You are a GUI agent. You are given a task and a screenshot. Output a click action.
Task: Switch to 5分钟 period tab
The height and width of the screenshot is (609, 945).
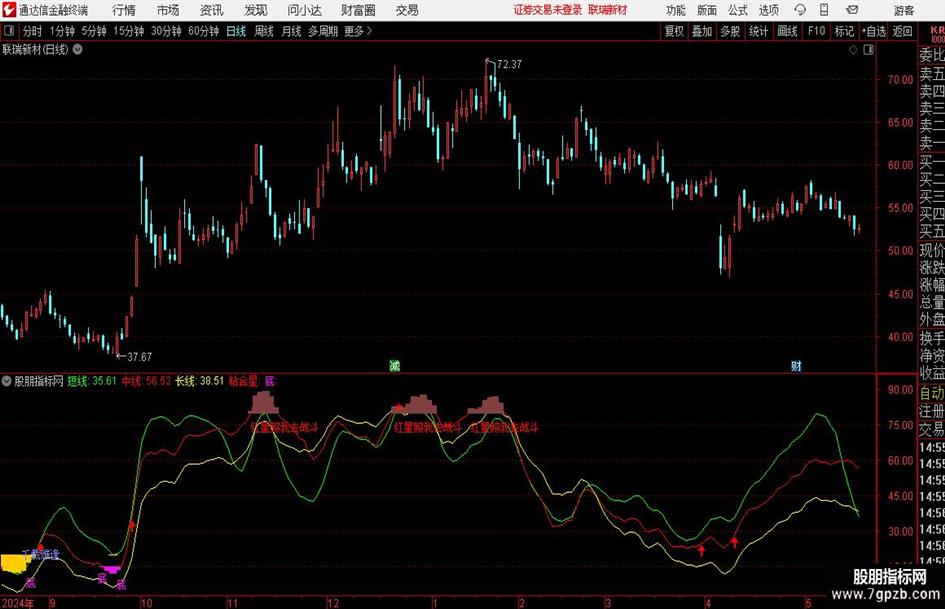coord(94,31)
